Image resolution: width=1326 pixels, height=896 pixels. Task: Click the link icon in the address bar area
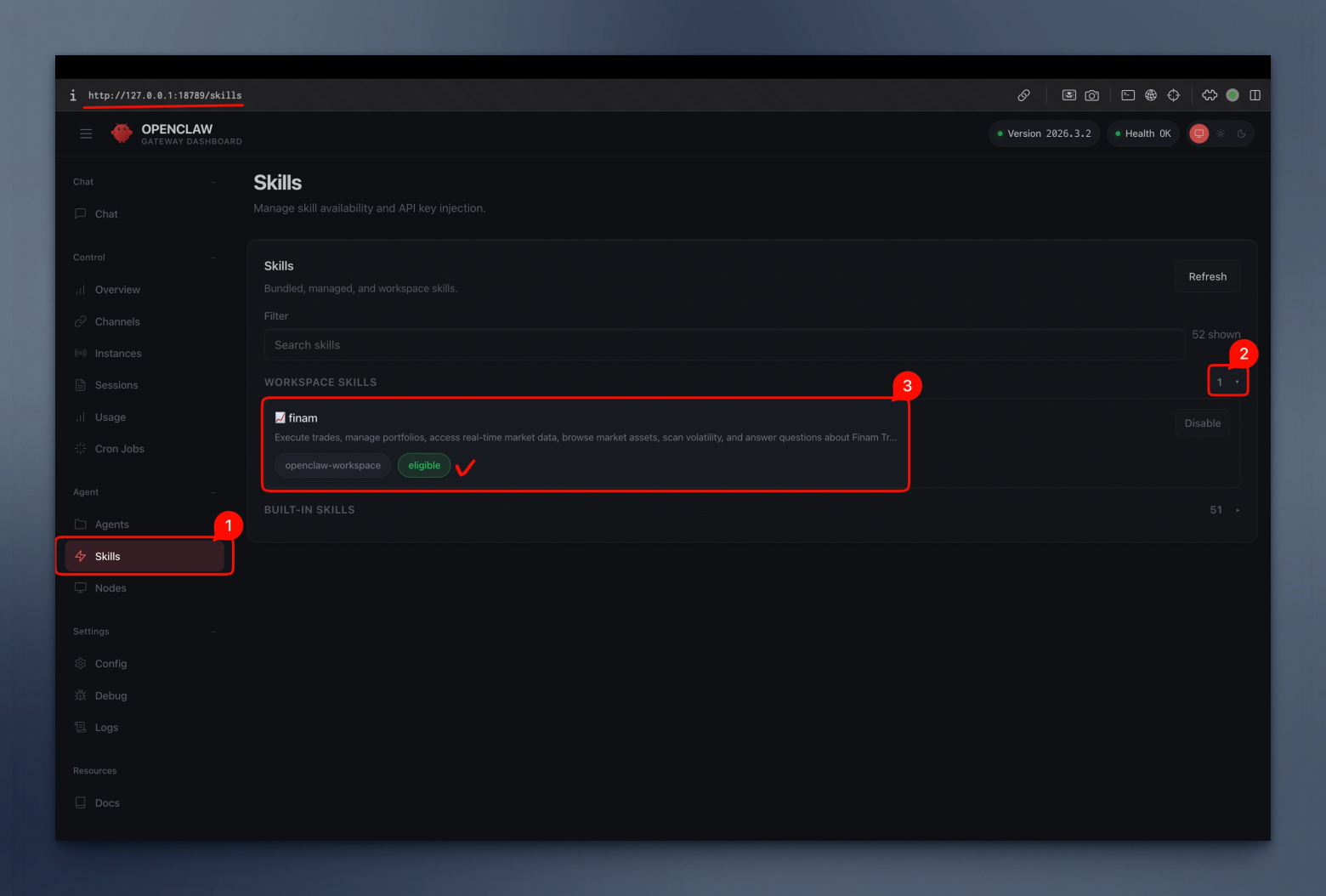[x=1024, y=95]
